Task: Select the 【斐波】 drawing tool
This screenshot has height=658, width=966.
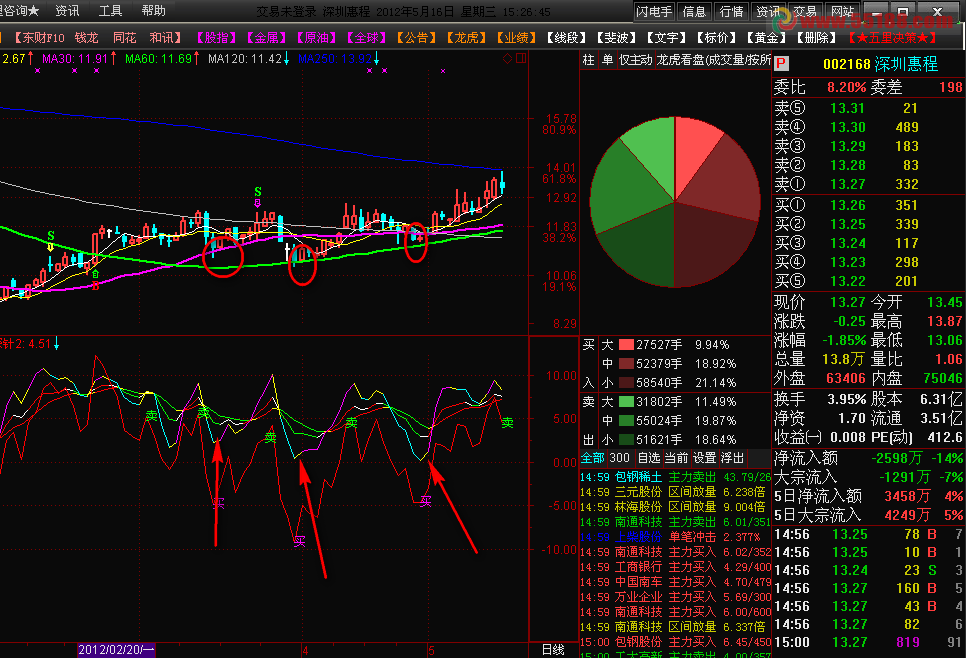Action: click(616, 38)
